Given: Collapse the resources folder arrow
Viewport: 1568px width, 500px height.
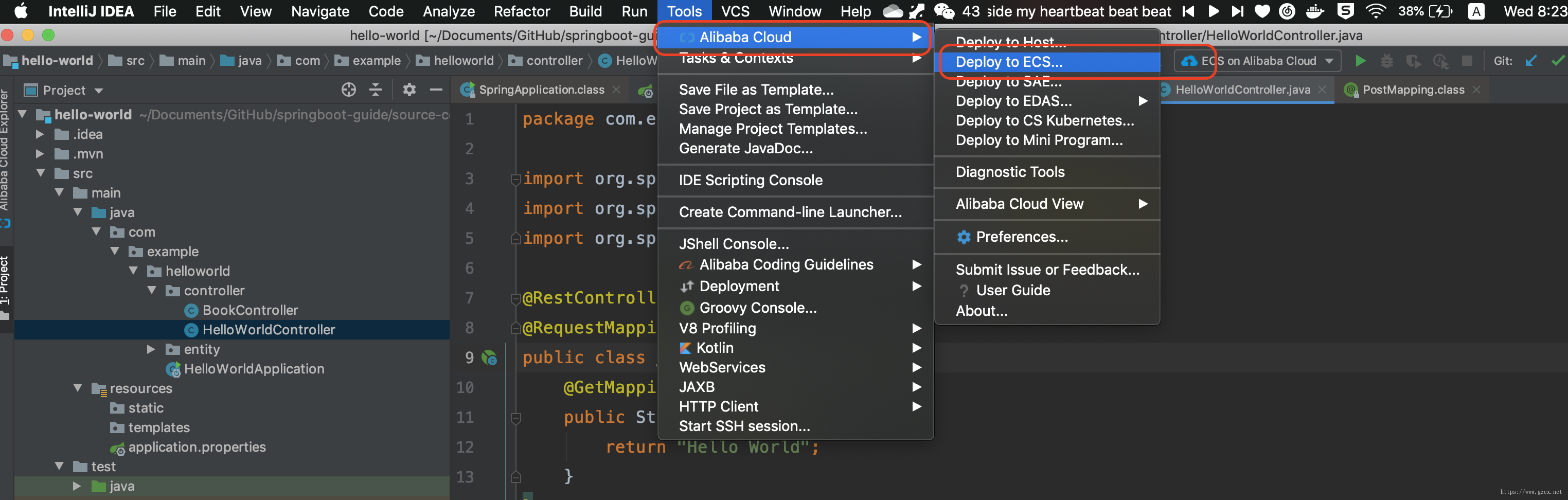Looking at the screenshot, I should [x=78, y=388].
